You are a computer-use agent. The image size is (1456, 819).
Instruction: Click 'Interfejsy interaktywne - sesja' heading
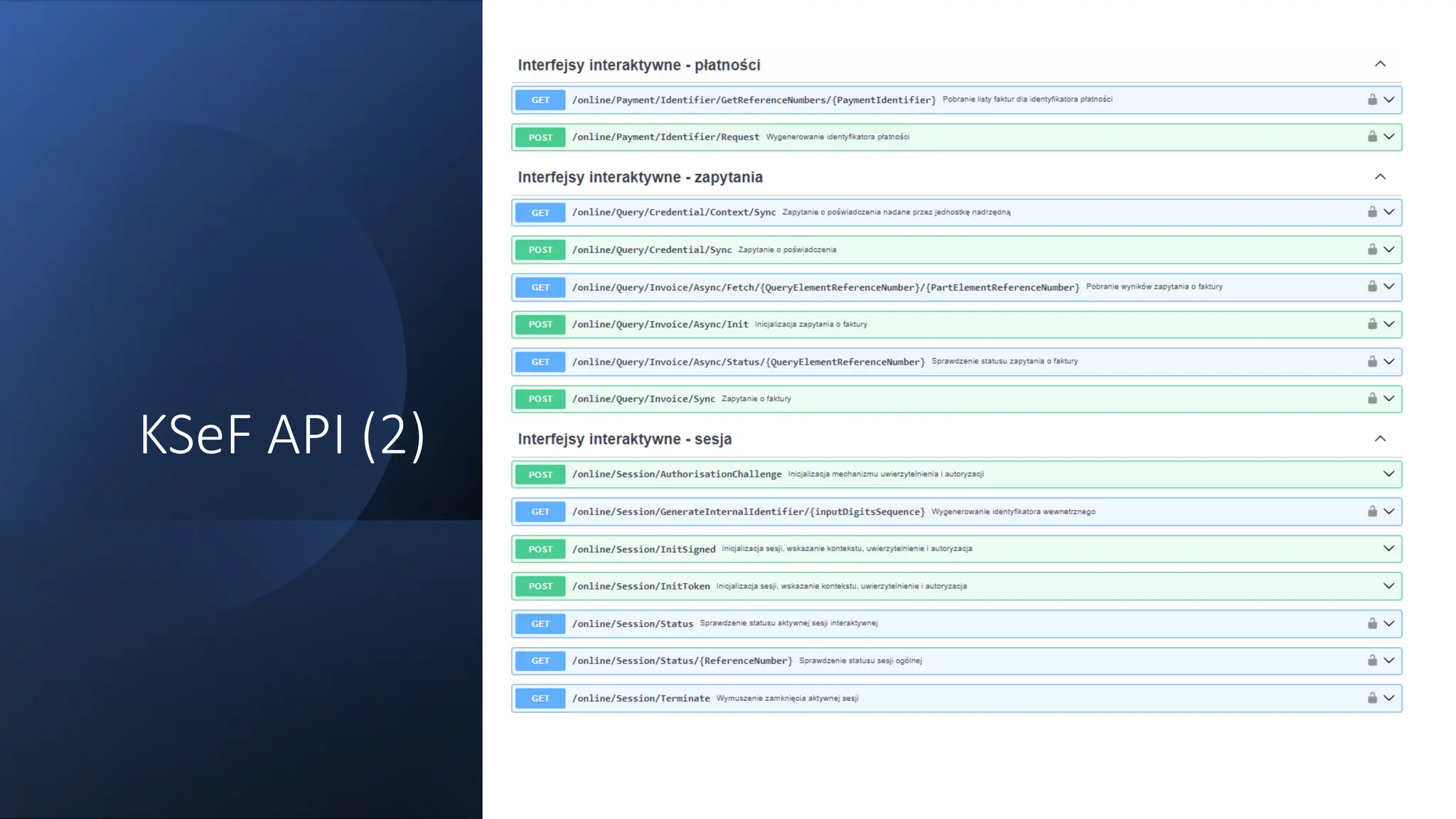[x=625, y=439]
